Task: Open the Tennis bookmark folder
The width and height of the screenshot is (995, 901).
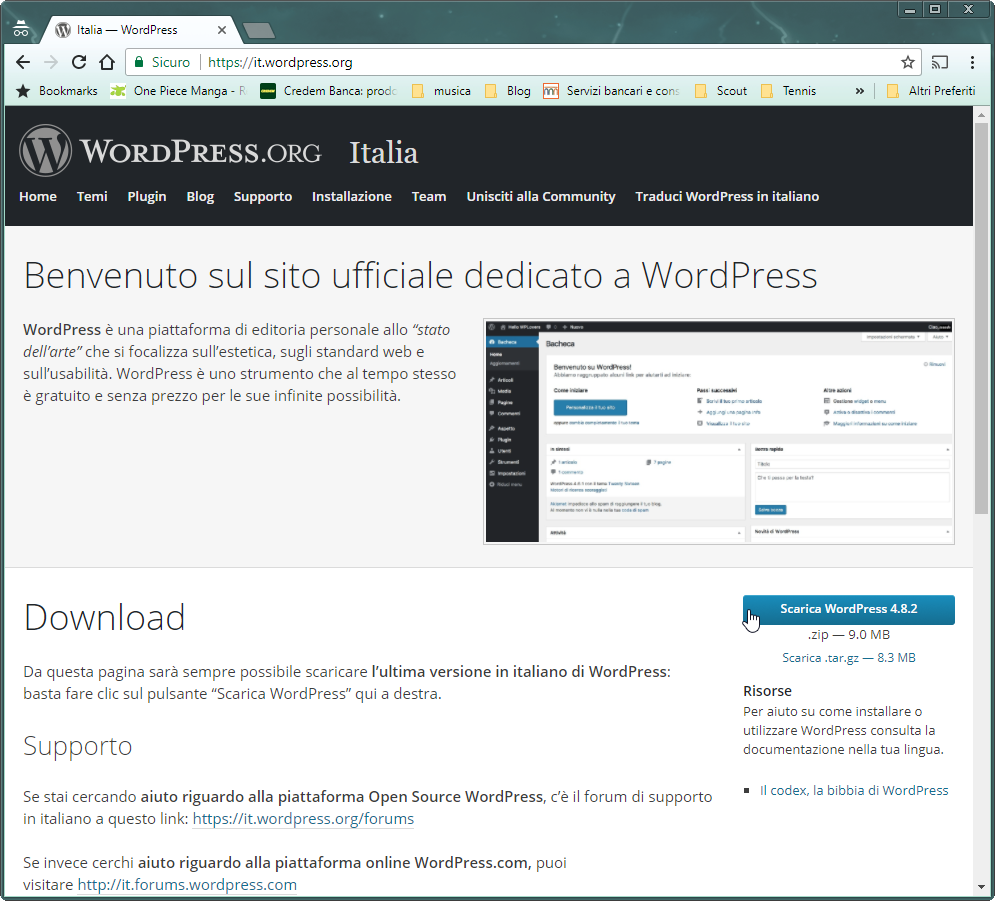Action: click(x=788, y=91)
